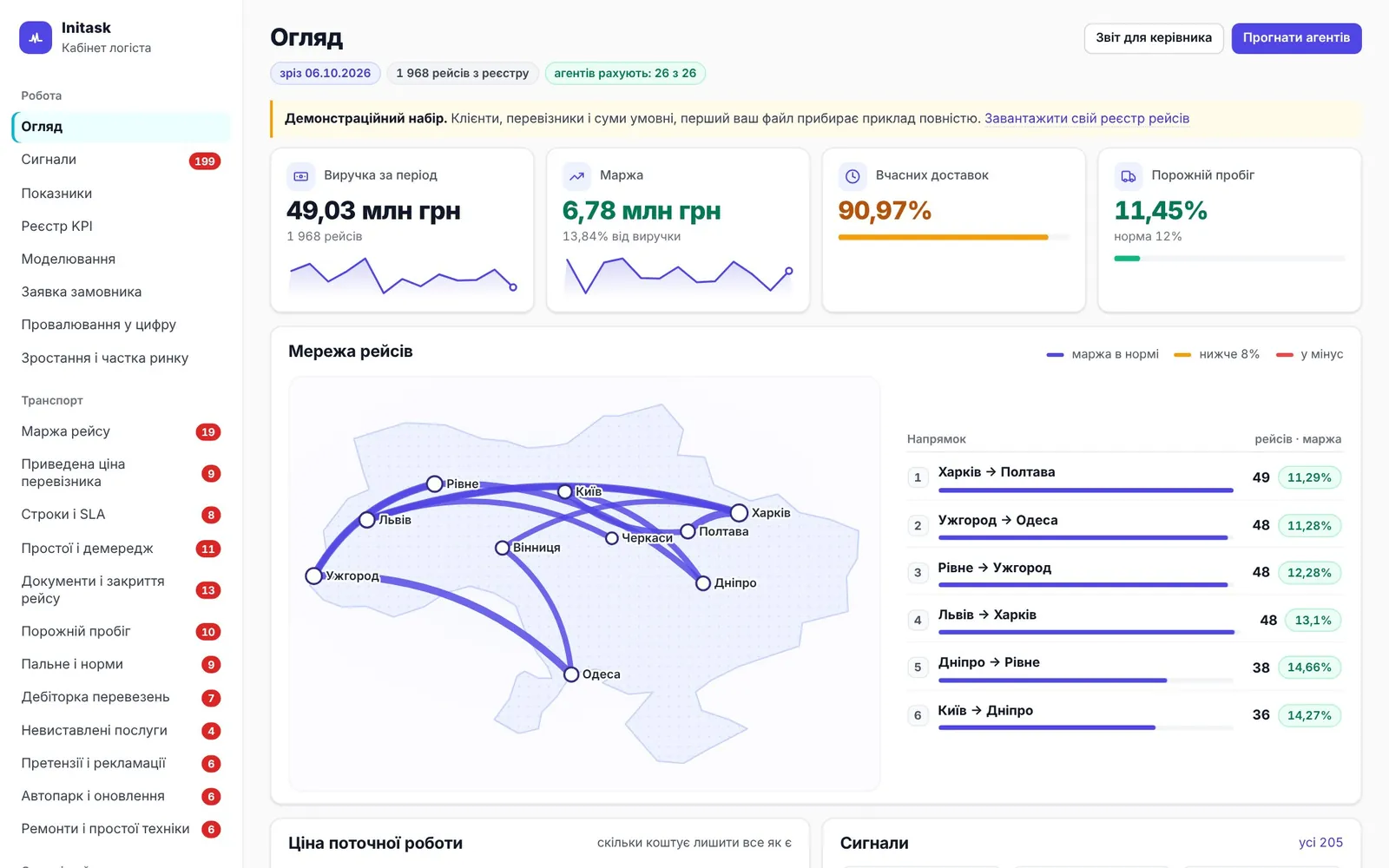Image resolution: width=1389 pixels, height=868 pixels.
Task: Click the trending arrow icon on Маржа card
Action: [x=576, y=176]
